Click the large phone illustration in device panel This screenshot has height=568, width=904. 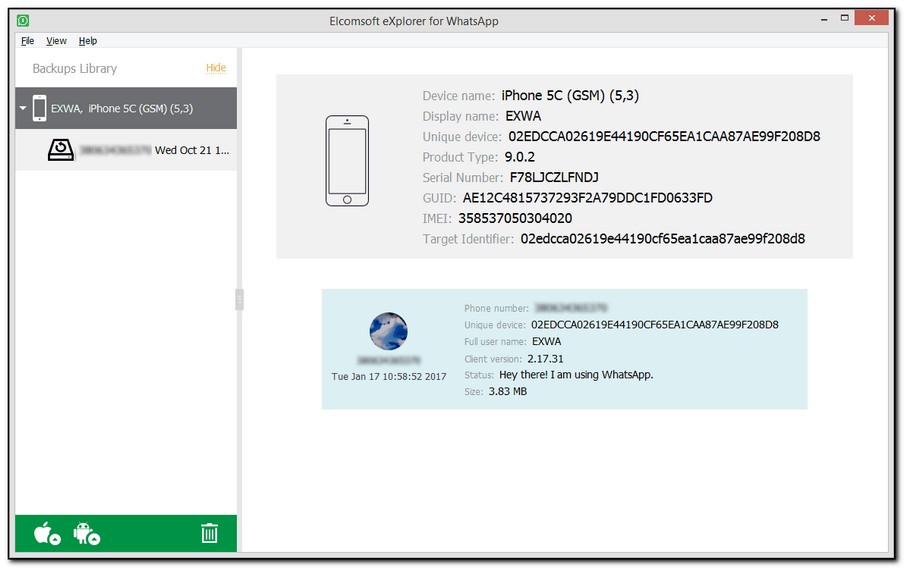click(x=346, y=161)
